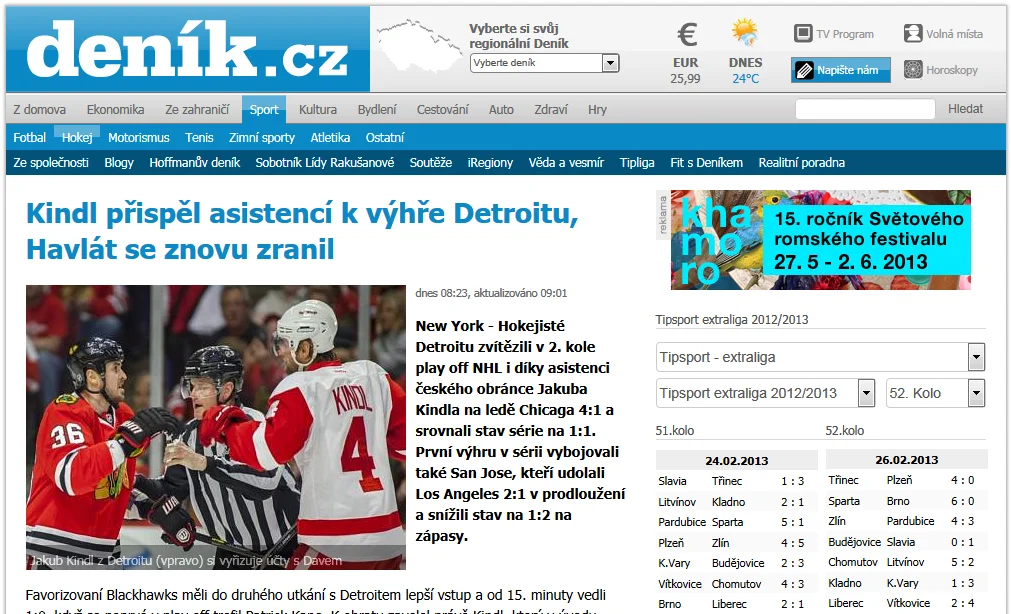Click the Kladno K.Vary 1:3 result row
1011x614 pixels.
[907, 582]
